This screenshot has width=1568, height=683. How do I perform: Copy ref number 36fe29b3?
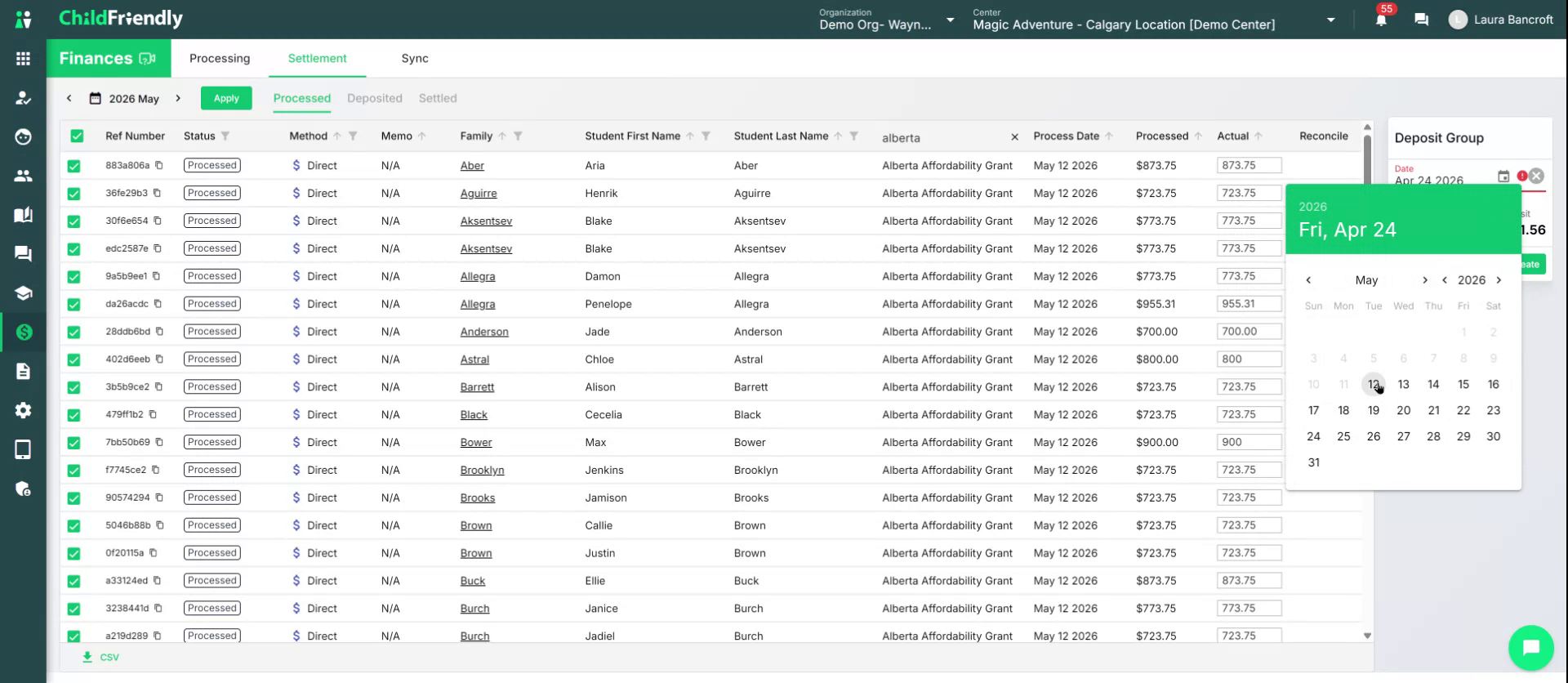pos(157,193)
